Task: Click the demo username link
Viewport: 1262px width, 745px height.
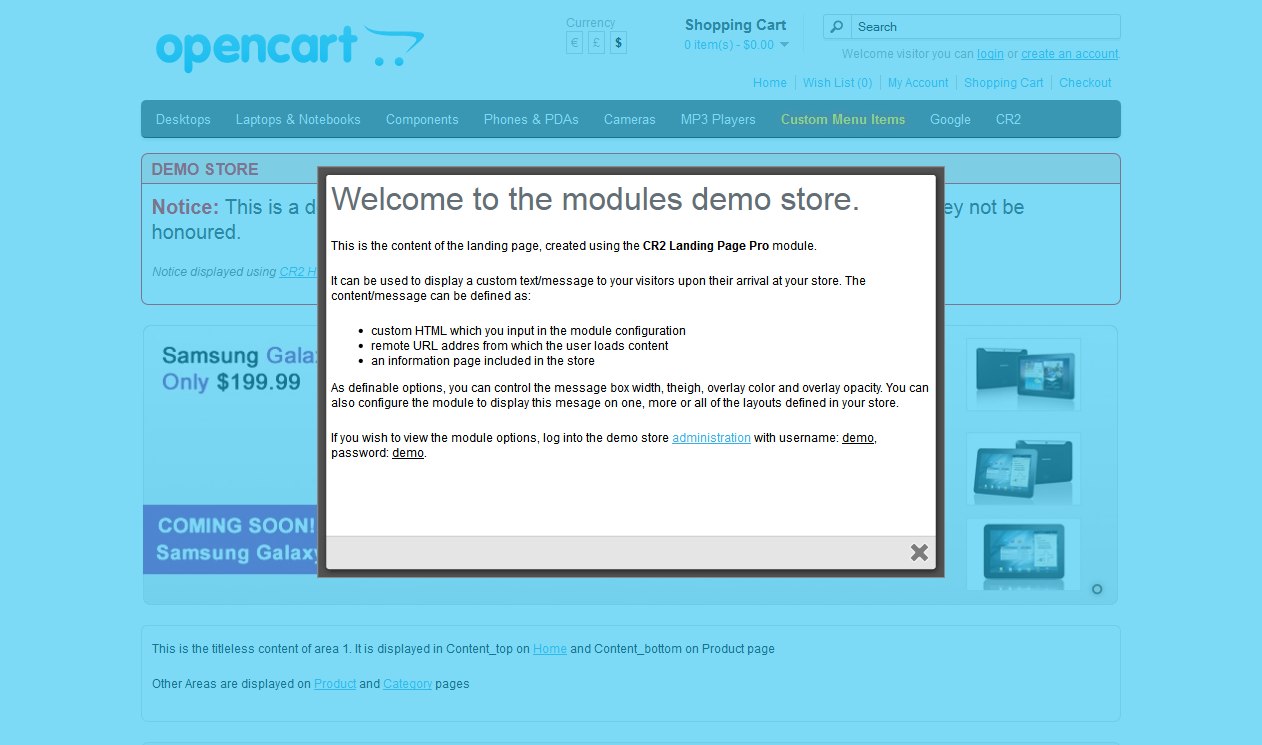Action: tap(859, 438)
